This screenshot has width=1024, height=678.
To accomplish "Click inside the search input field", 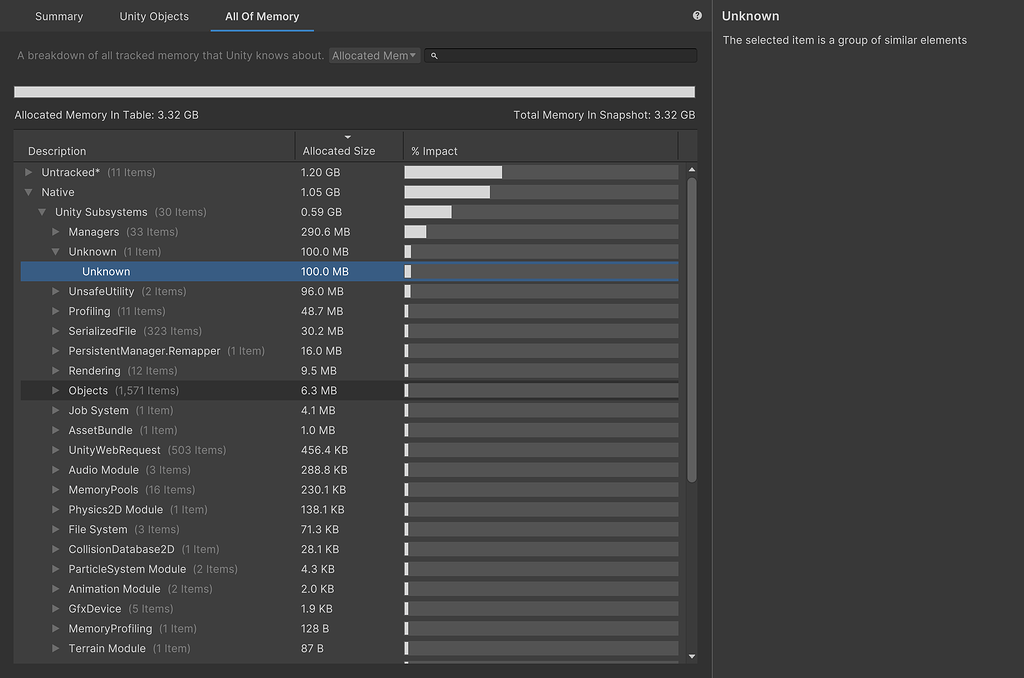I will [x=560, y=55].
